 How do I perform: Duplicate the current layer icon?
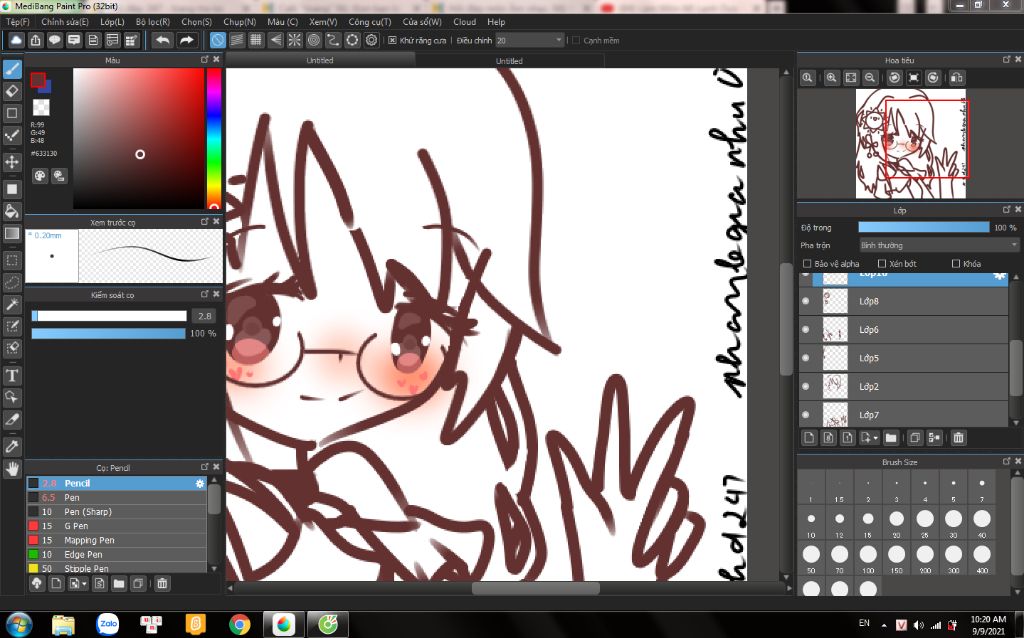[915, 438]
